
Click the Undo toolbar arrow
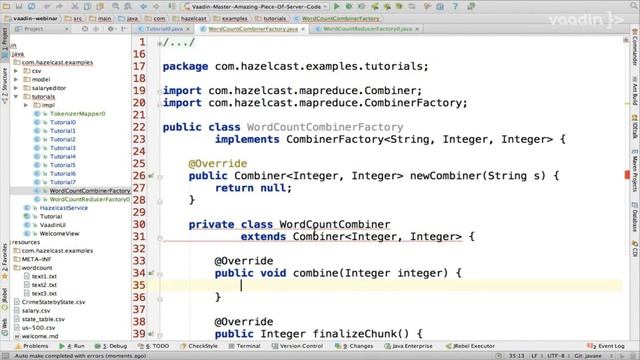click(x=47, y=7)
